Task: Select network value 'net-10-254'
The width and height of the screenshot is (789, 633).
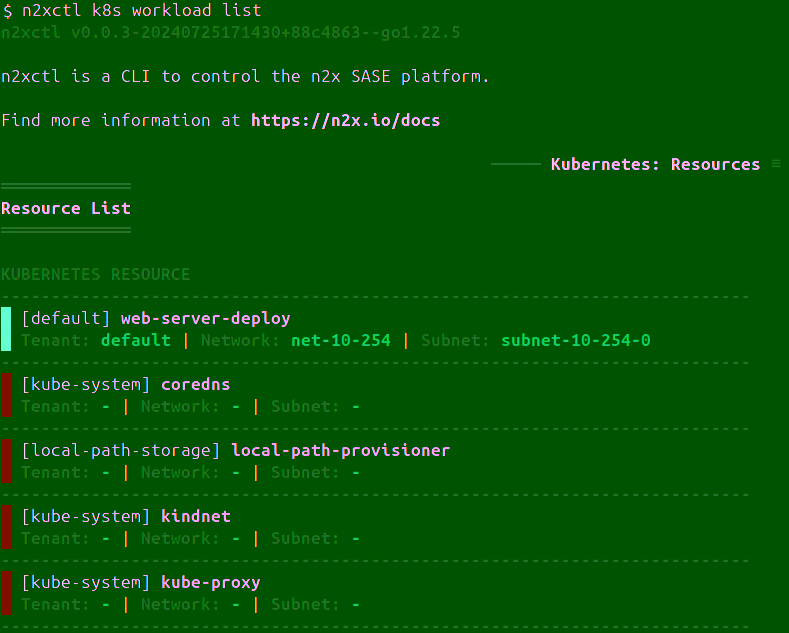Action: 341,341
